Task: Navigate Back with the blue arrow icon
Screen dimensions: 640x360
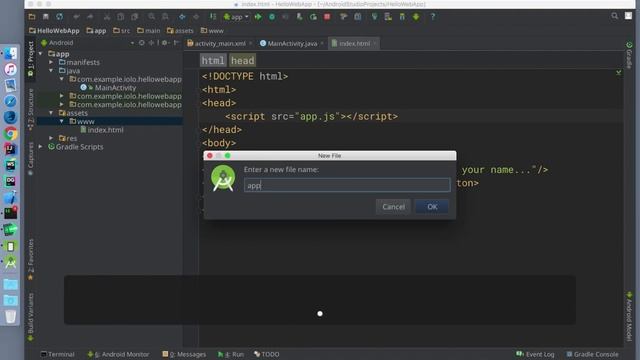Action: pos(182,17)
